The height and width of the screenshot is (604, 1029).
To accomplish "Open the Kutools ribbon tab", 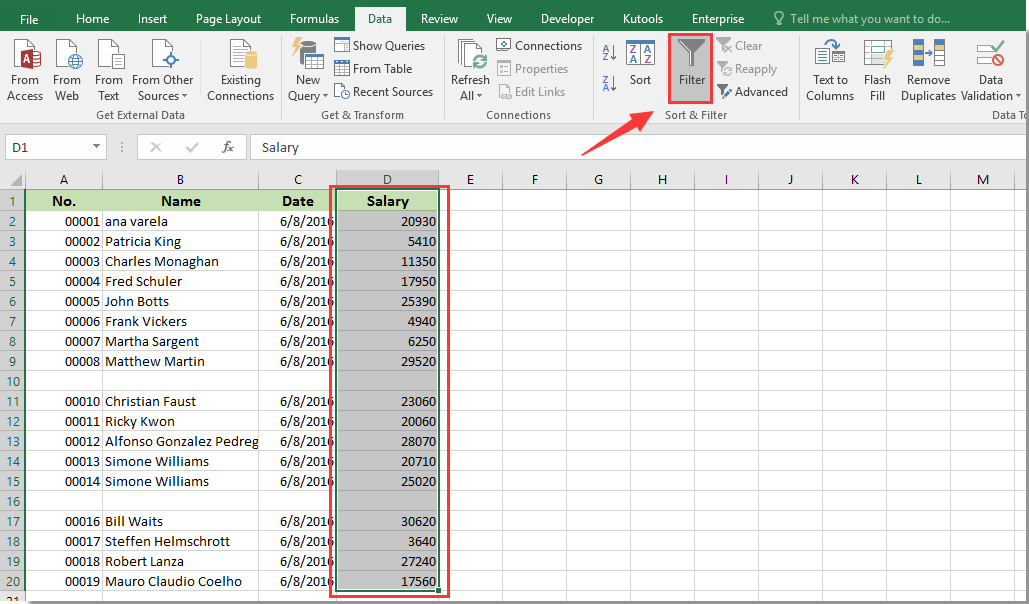I will coord(642,17).
